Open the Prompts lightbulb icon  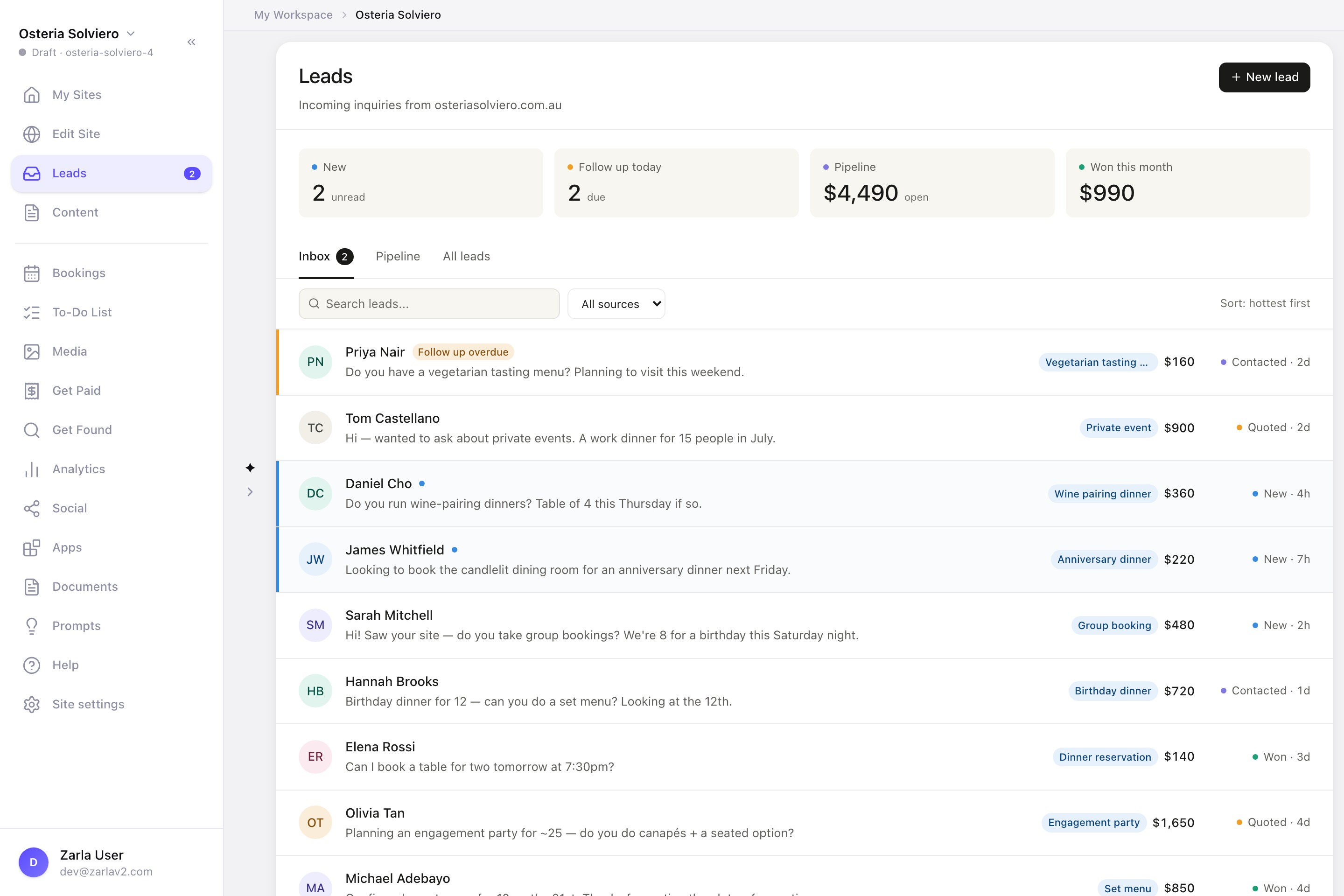[x=31, y=626]
